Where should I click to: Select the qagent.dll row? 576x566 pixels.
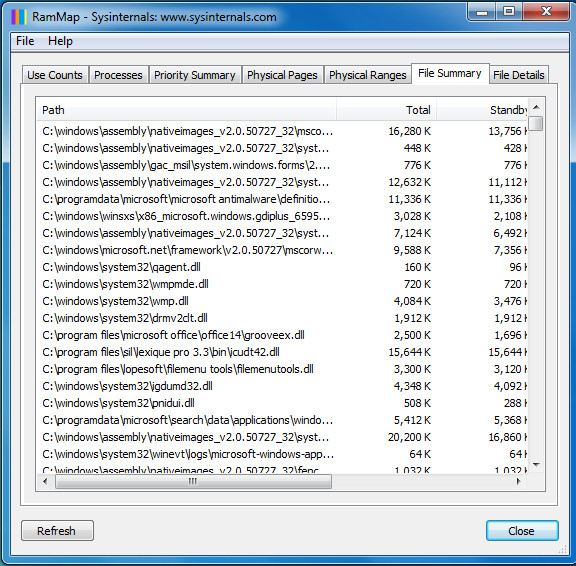[x=282, y=267]
